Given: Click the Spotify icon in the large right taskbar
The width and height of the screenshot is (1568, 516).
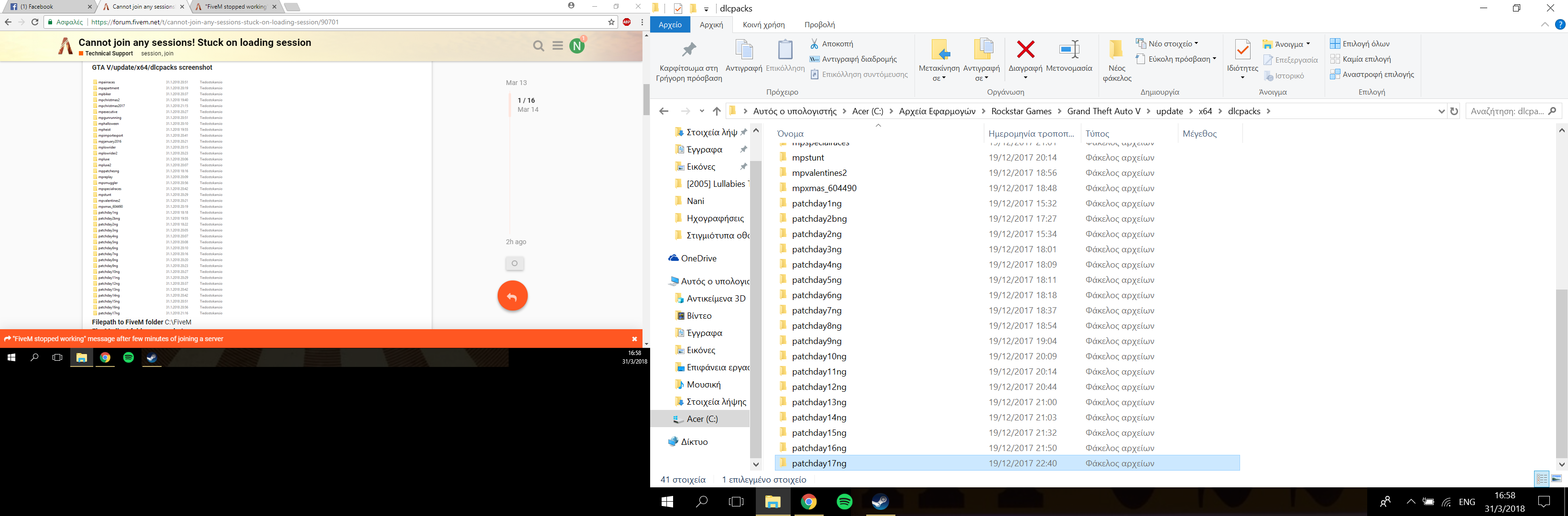Looking at the screenshot, I should 844,502.
